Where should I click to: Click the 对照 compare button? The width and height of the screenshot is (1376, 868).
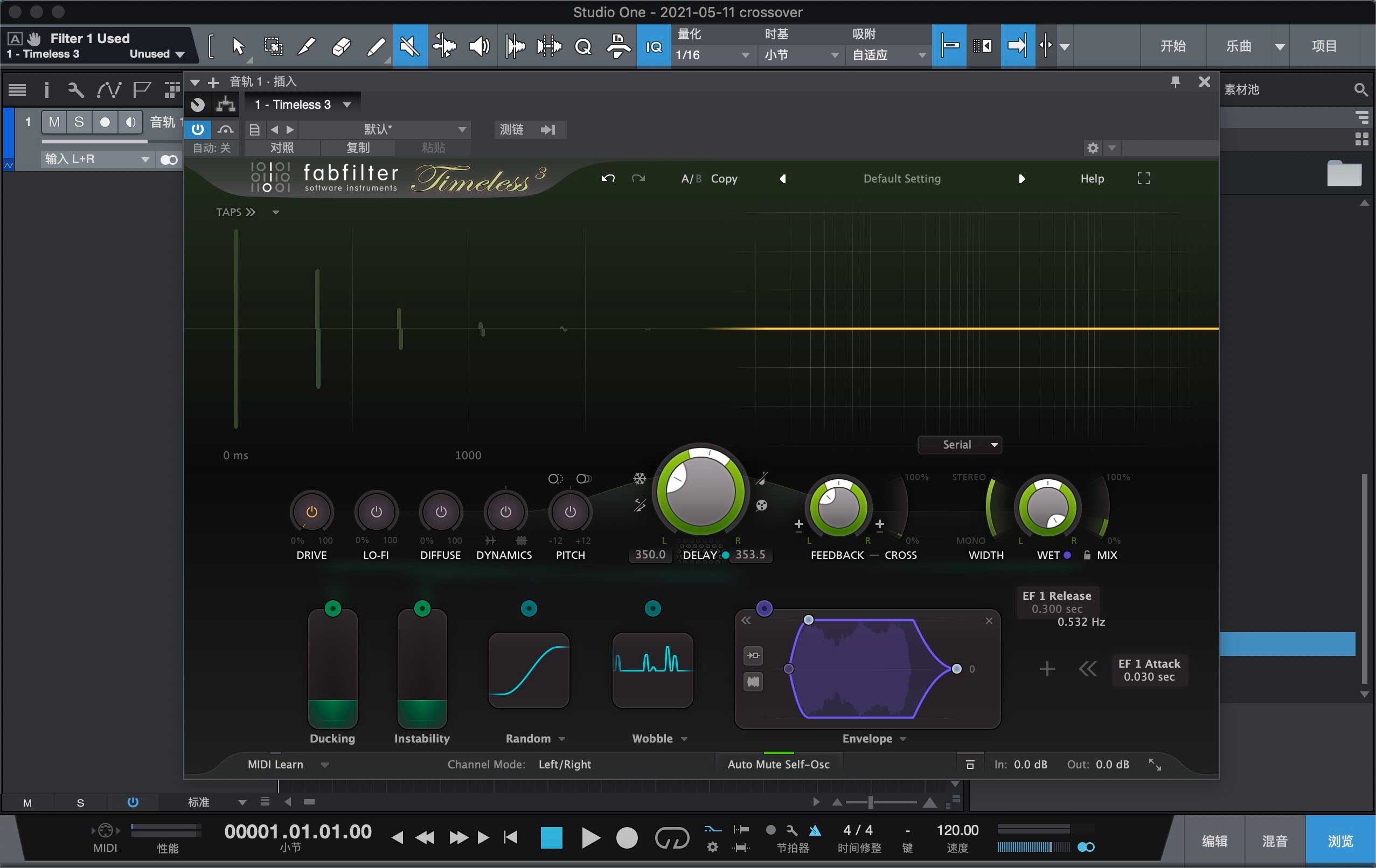pos(282,148)
